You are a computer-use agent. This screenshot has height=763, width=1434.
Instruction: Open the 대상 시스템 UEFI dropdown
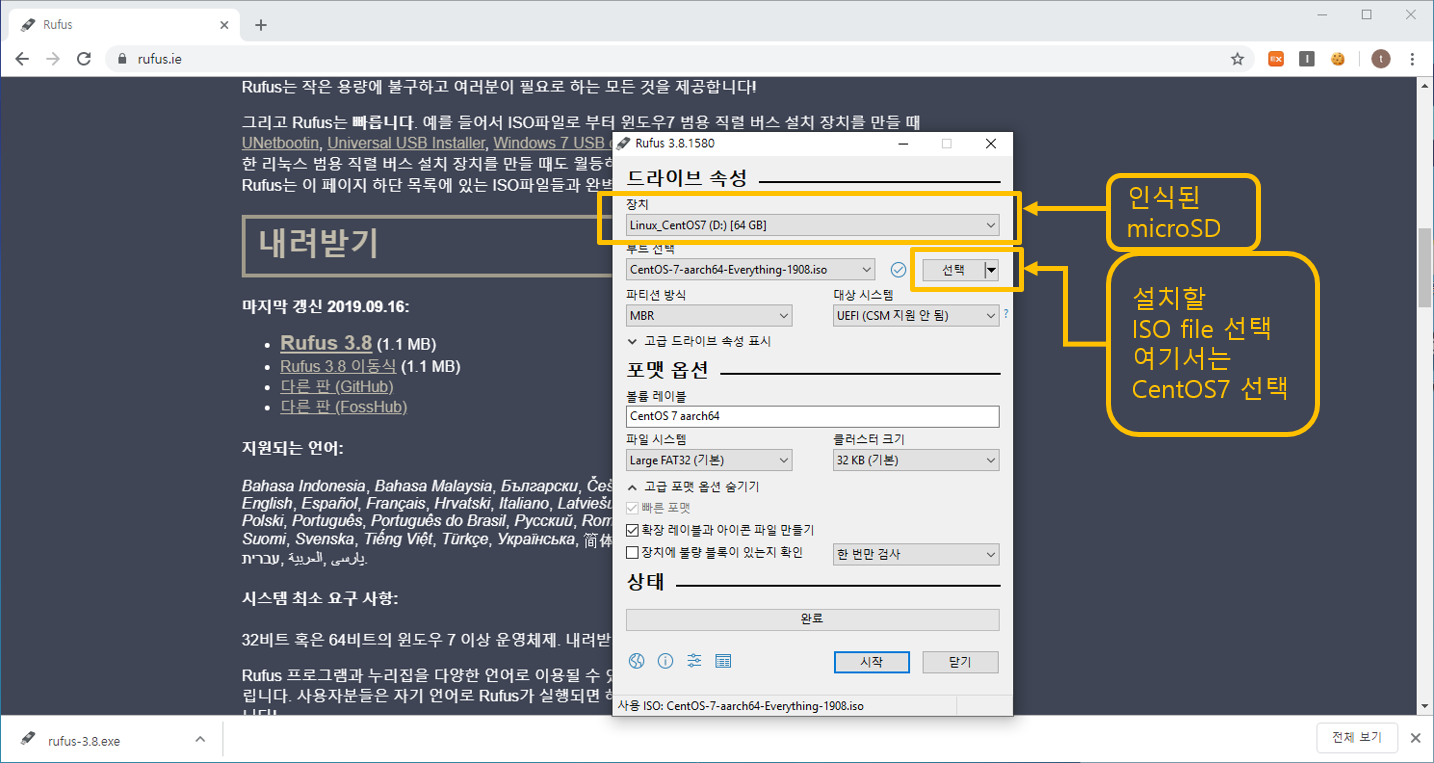[916, 315]
